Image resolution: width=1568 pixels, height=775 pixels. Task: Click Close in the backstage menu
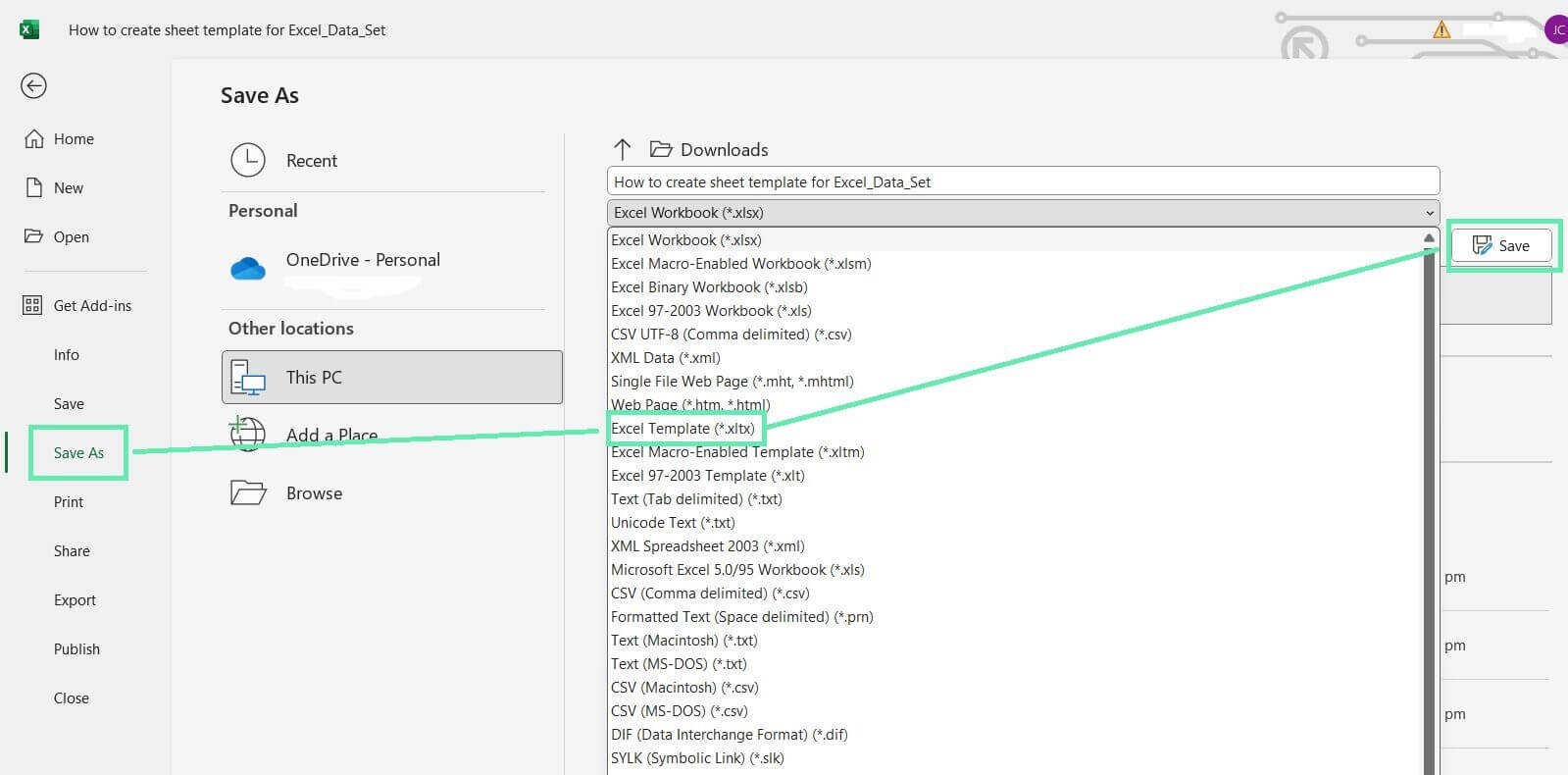coord(71,698)
